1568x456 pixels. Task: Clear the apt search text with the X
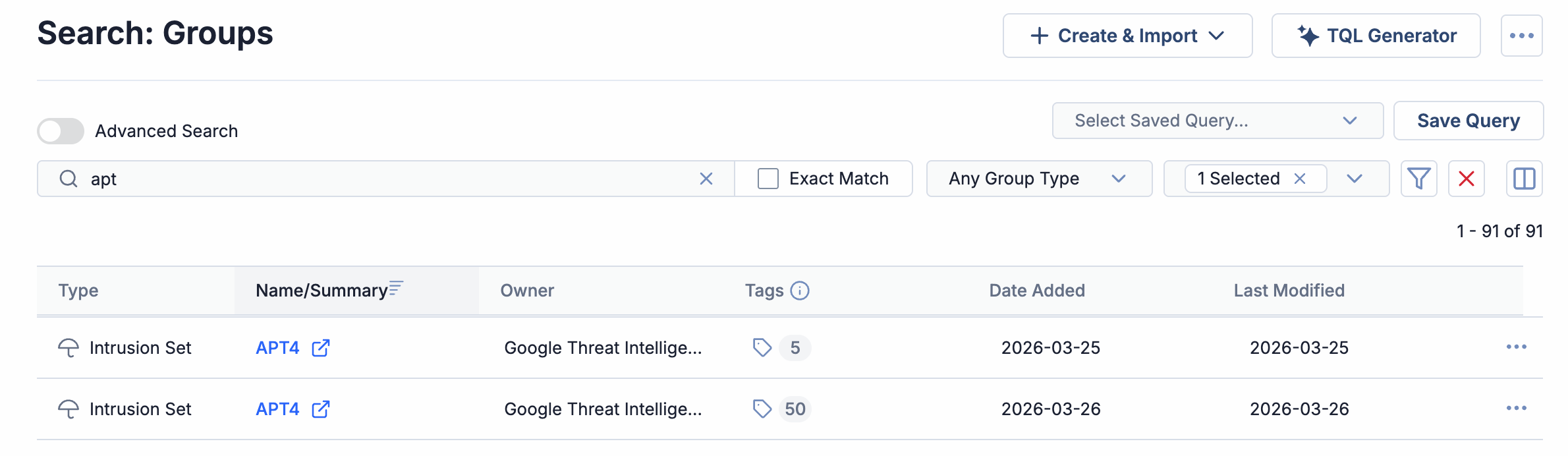click(706, 178)
